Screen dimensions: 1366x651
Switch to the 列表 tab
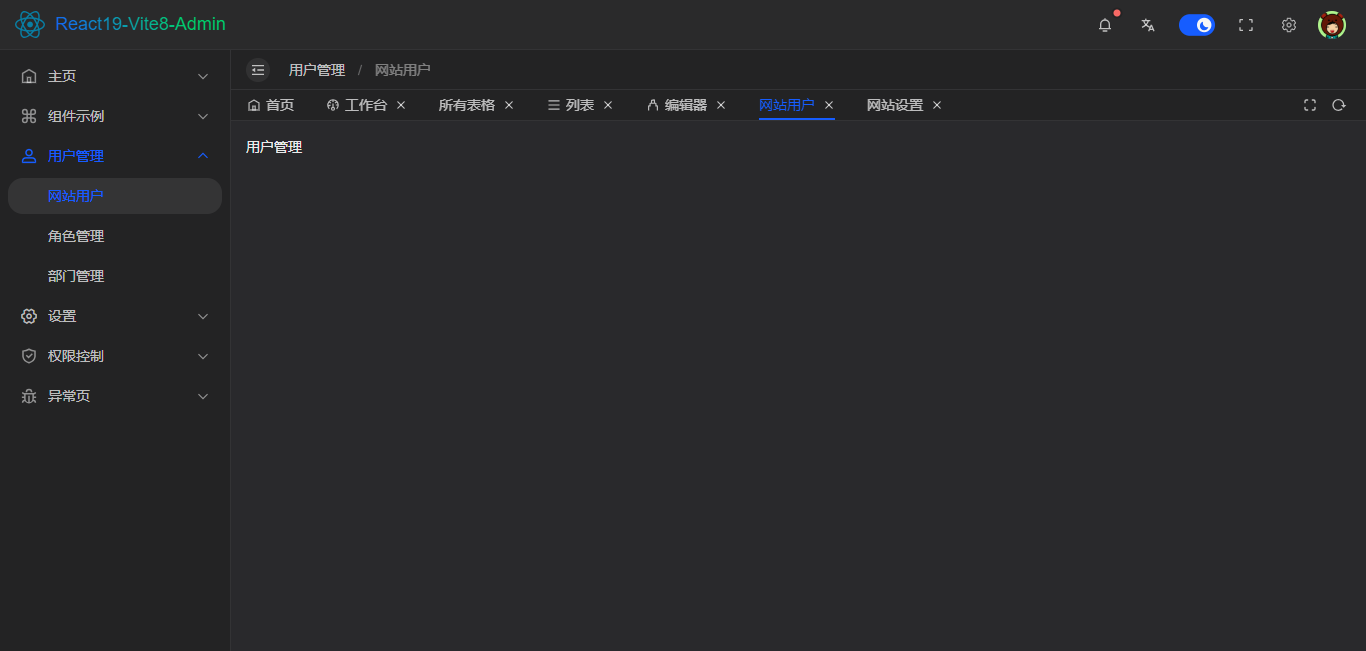571,105
